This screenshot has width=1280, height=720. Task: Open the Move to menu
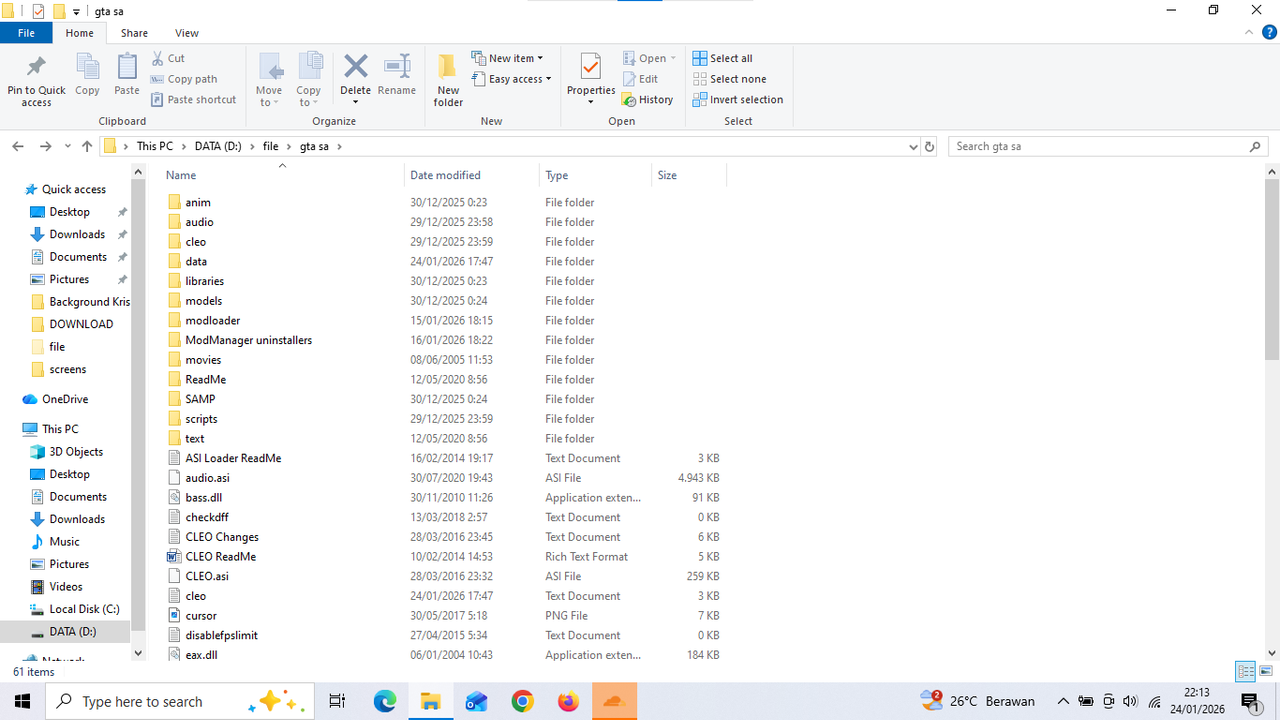[269, 80]
